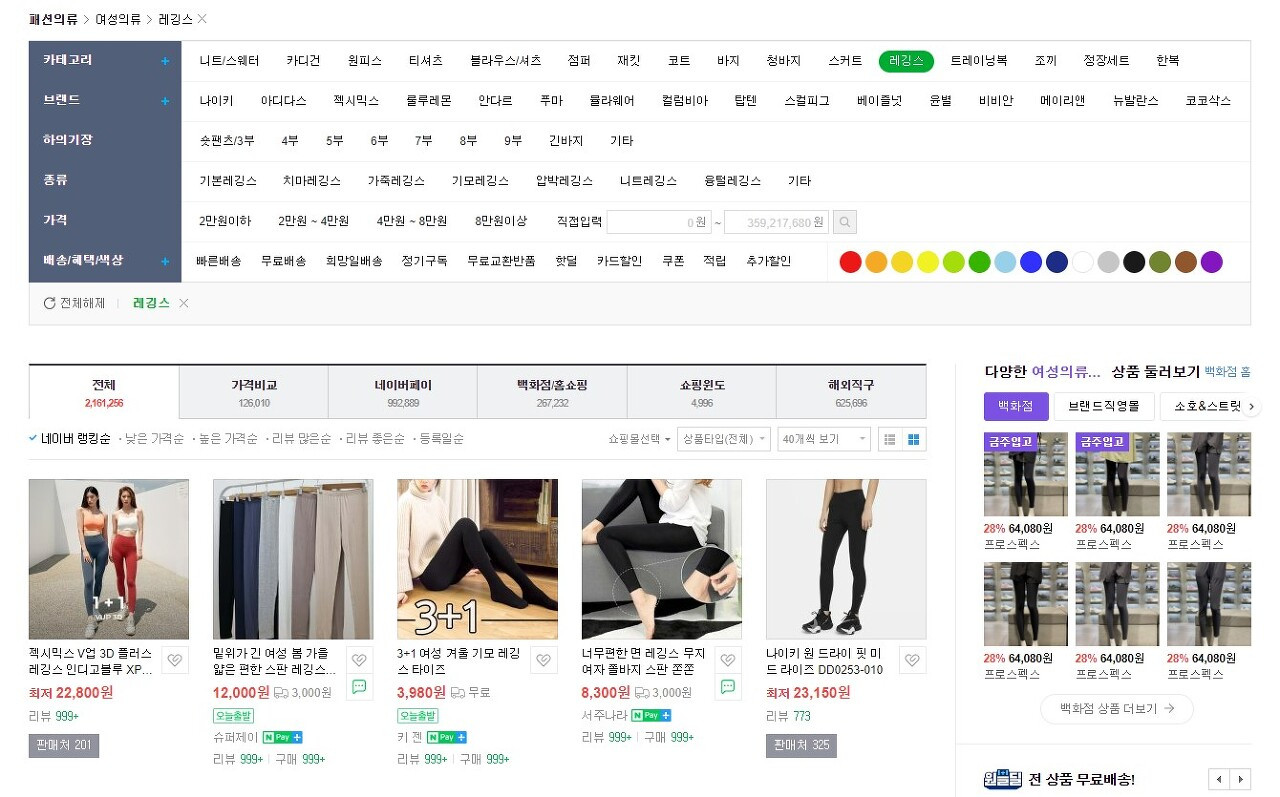The width and height of the screenshot is (1280, 797).
Task: Open 백화점 상품 더보기 button
Action: (1117, 709)
